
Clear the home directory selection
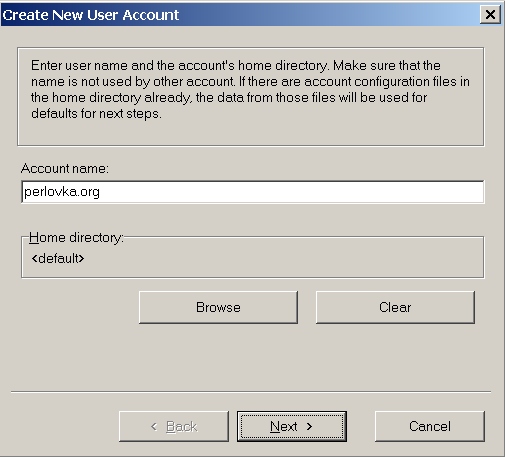coord(395,307)
